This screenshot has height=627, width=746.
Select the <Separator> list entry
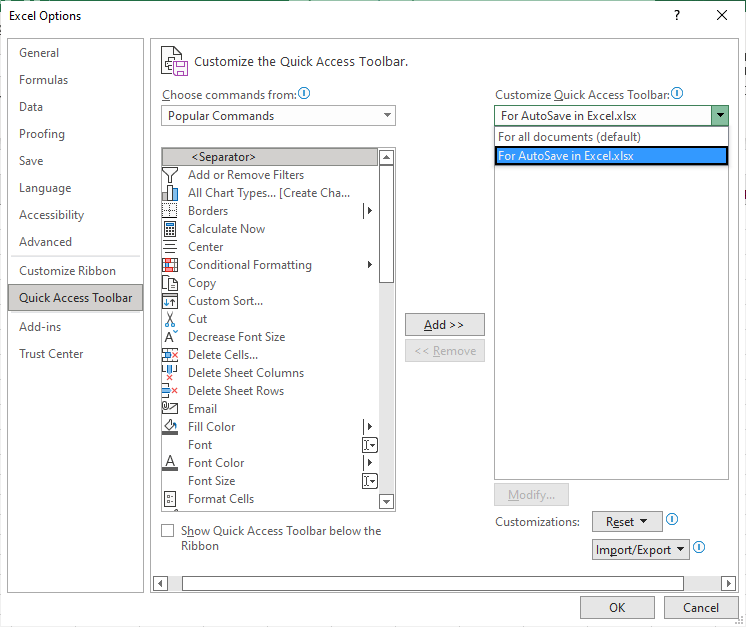(270, 157)
